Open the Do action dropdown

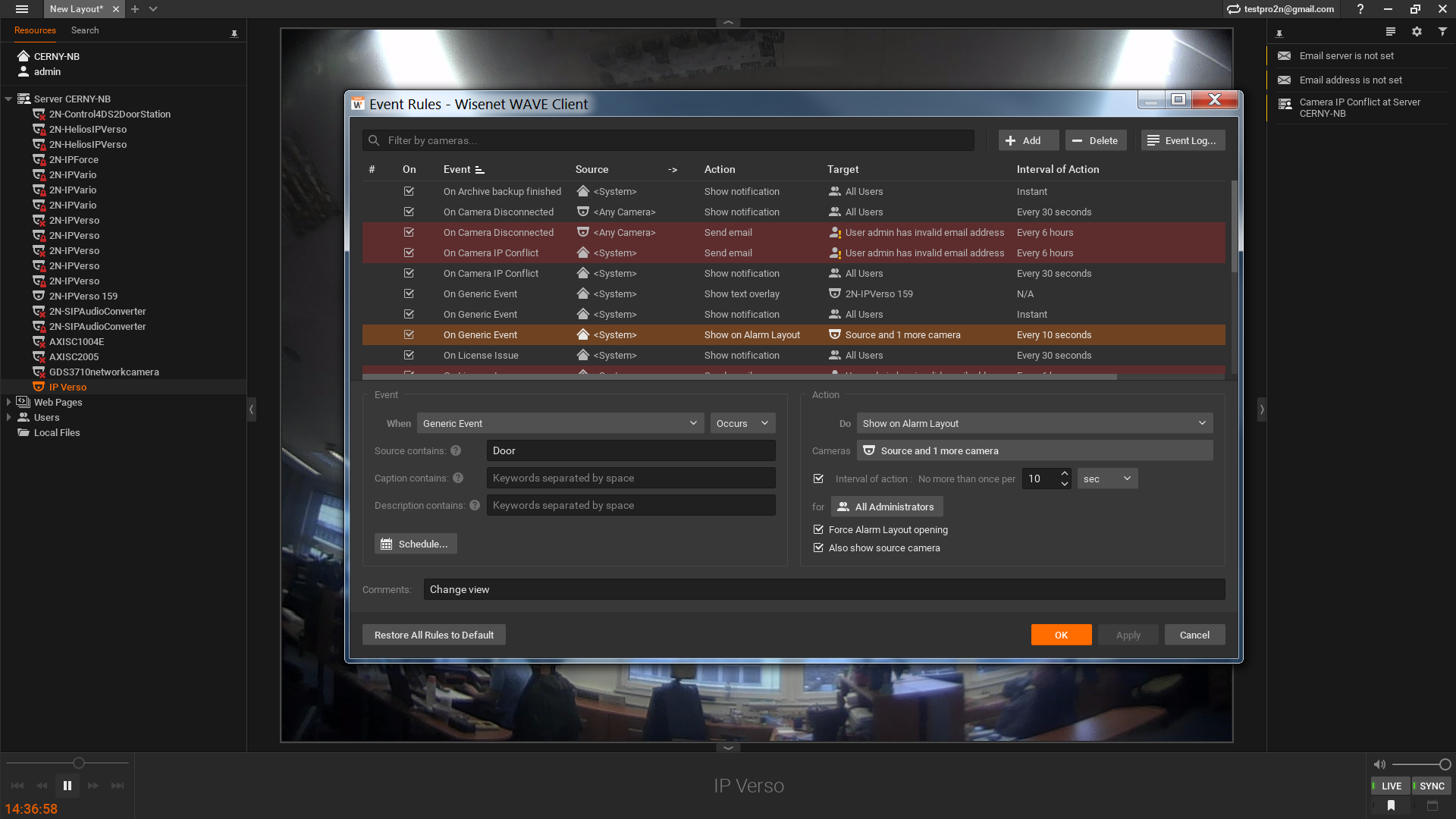(x=1034, y=423)
